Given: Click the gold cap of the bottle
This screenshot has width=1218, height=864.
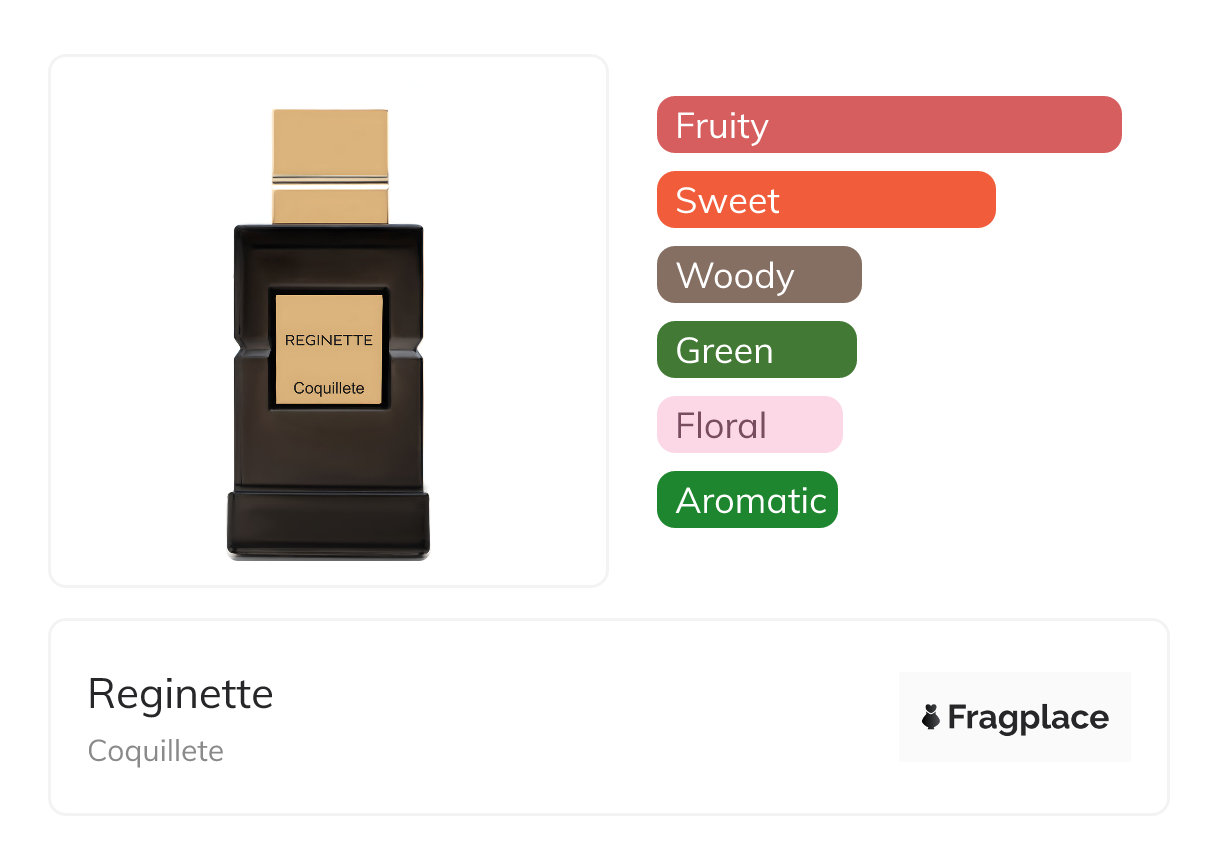Looking at the screenshot, I should point(330,142).
